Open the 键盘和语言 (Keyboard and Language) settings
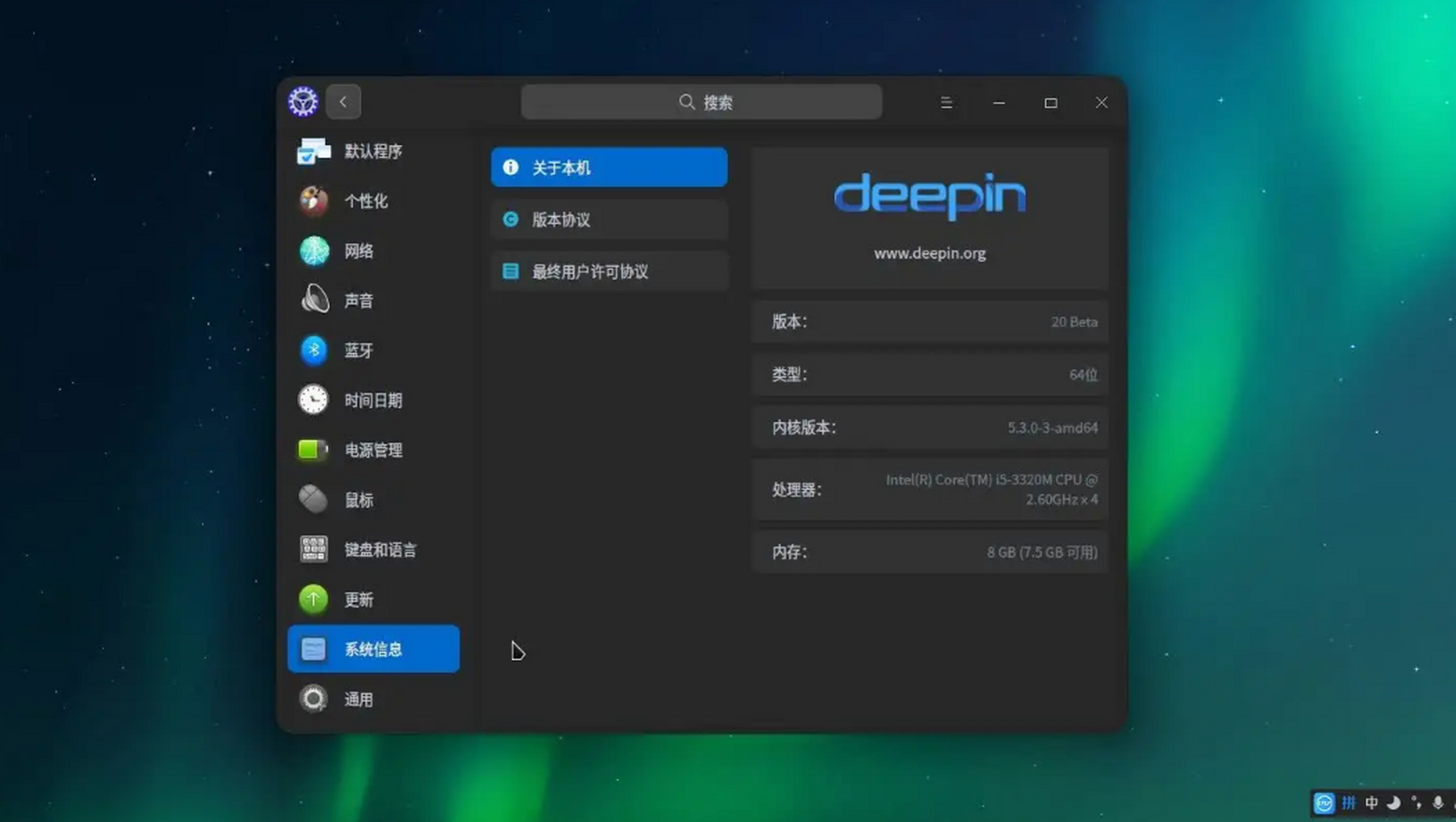This screenshot has width=1456, height=822. [374, 550]
